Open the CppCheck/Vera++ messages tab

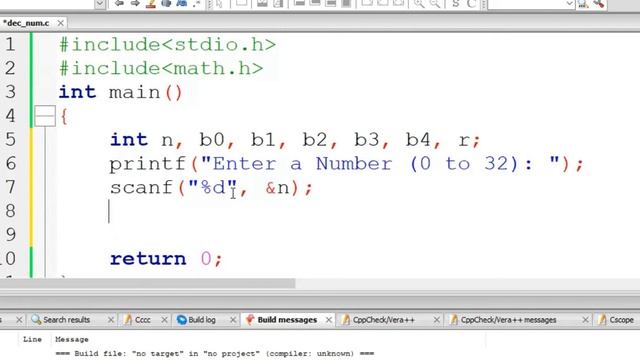508,320
